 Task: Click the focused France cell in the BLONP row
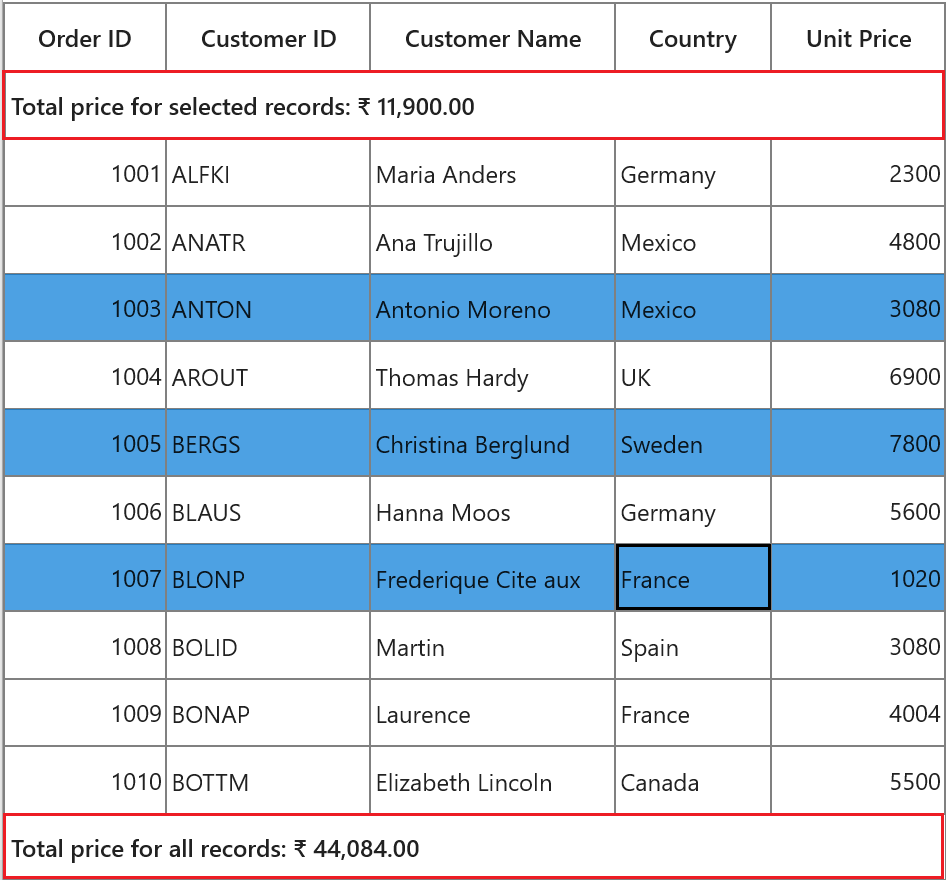pos(693,578)
